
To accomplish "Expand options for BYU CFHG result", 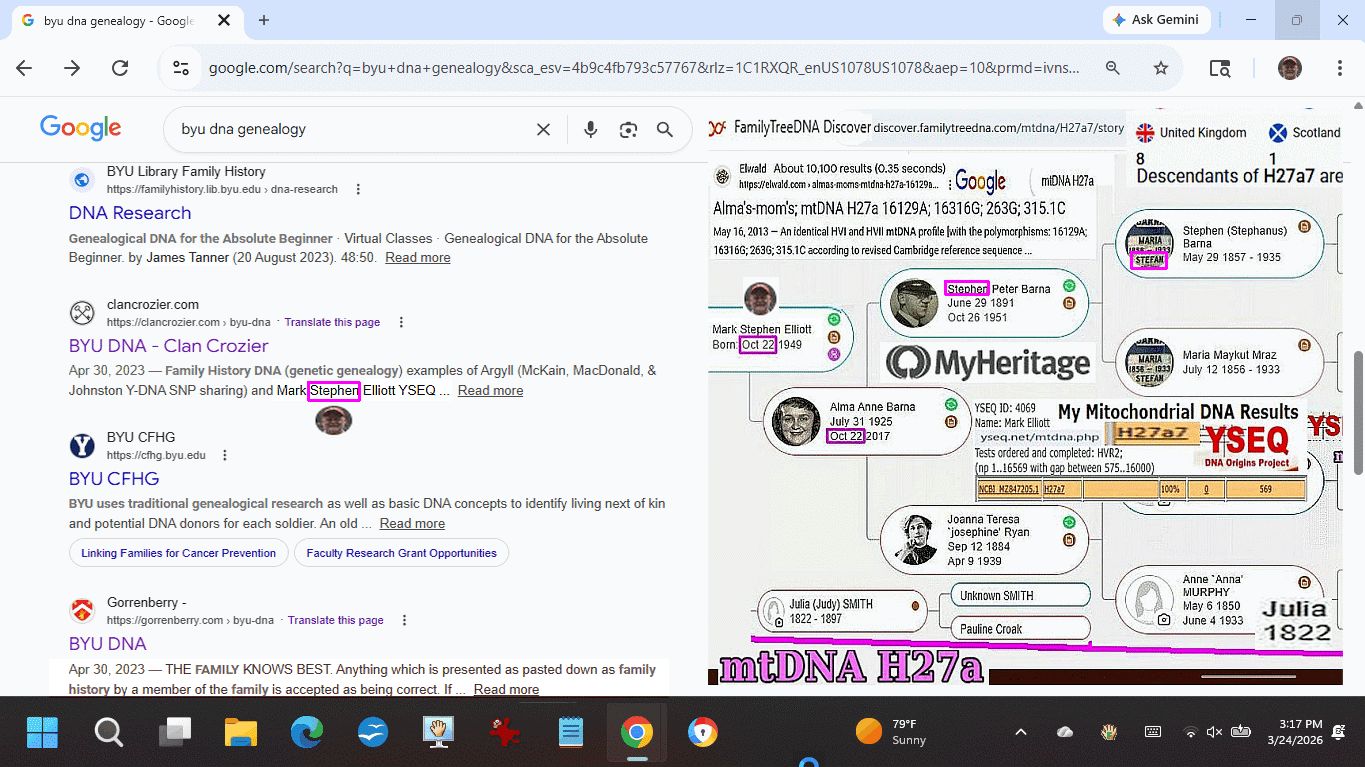I will (x=225, y=455).
